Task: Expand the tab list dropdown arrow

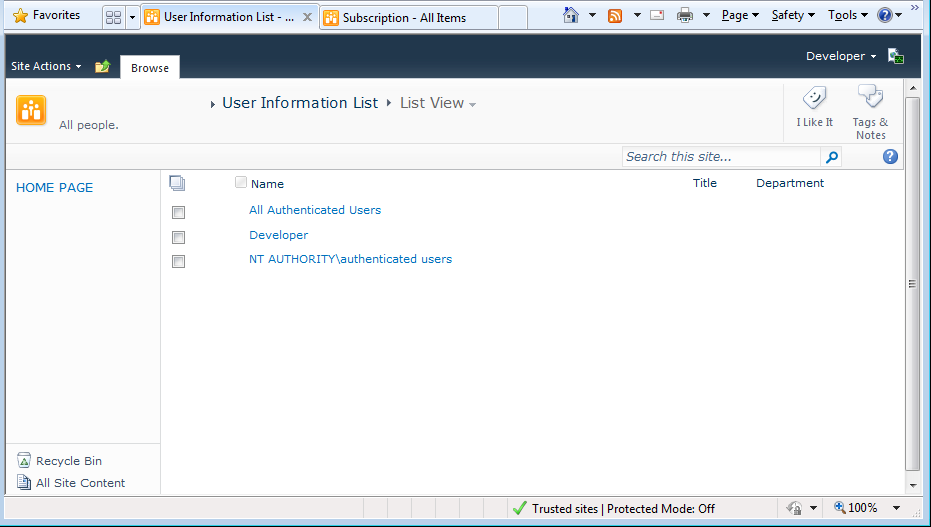Action: 132,18
